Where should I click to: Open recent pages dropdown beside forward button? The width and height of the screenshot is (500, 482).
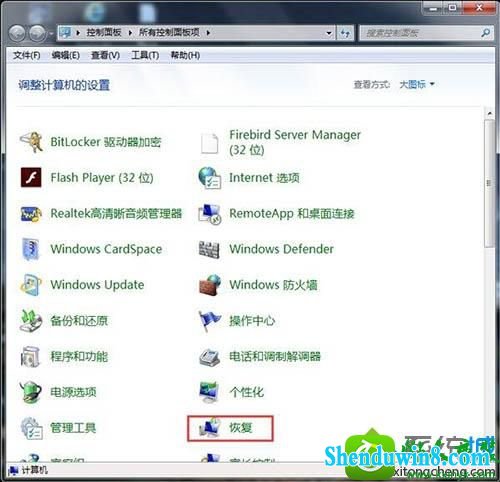coord(51,33)
